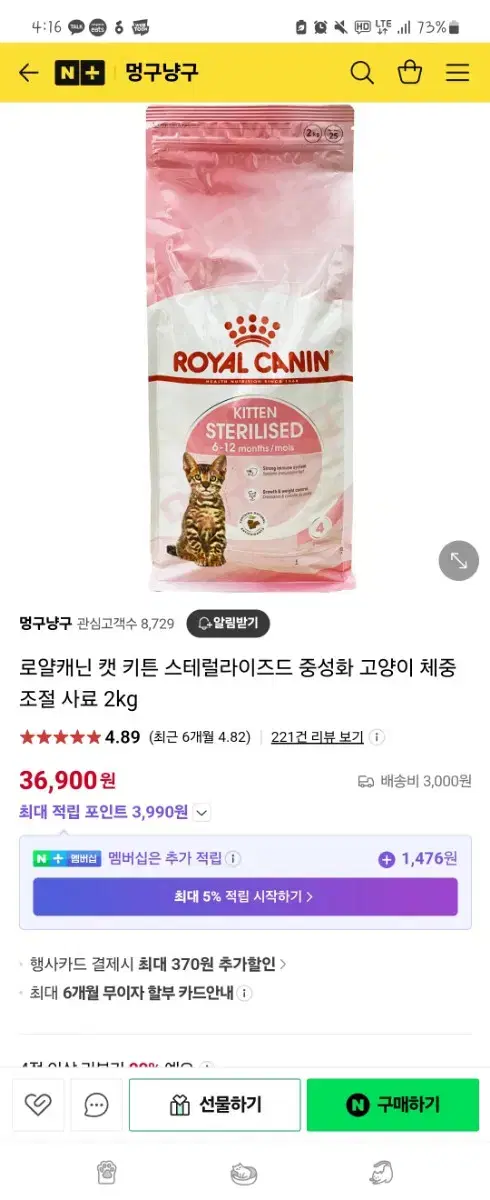Start 최대 5% 적립 시작하기 button
490x1200 pixels.
pos(245,897)
